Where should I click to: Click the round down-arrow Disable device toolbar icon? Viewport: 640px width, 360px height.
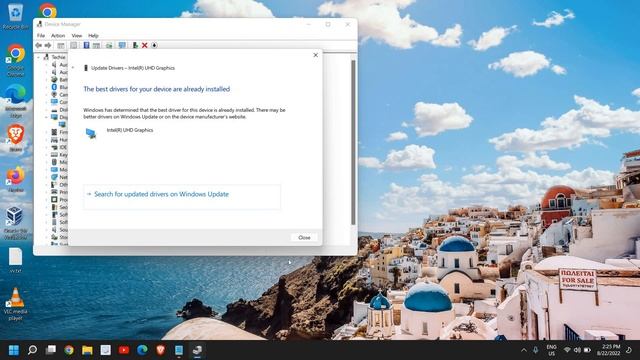154,45
